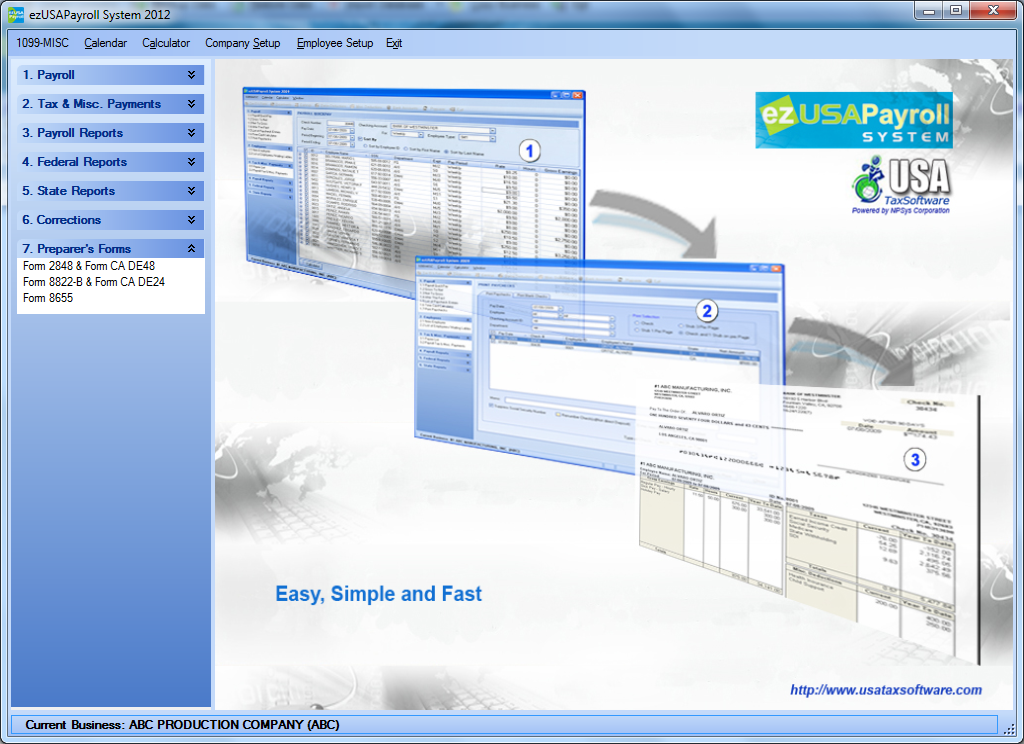Click the step 1 circle badge
This screenshot has width=1024, height=744.
click(x=528, y=151)
